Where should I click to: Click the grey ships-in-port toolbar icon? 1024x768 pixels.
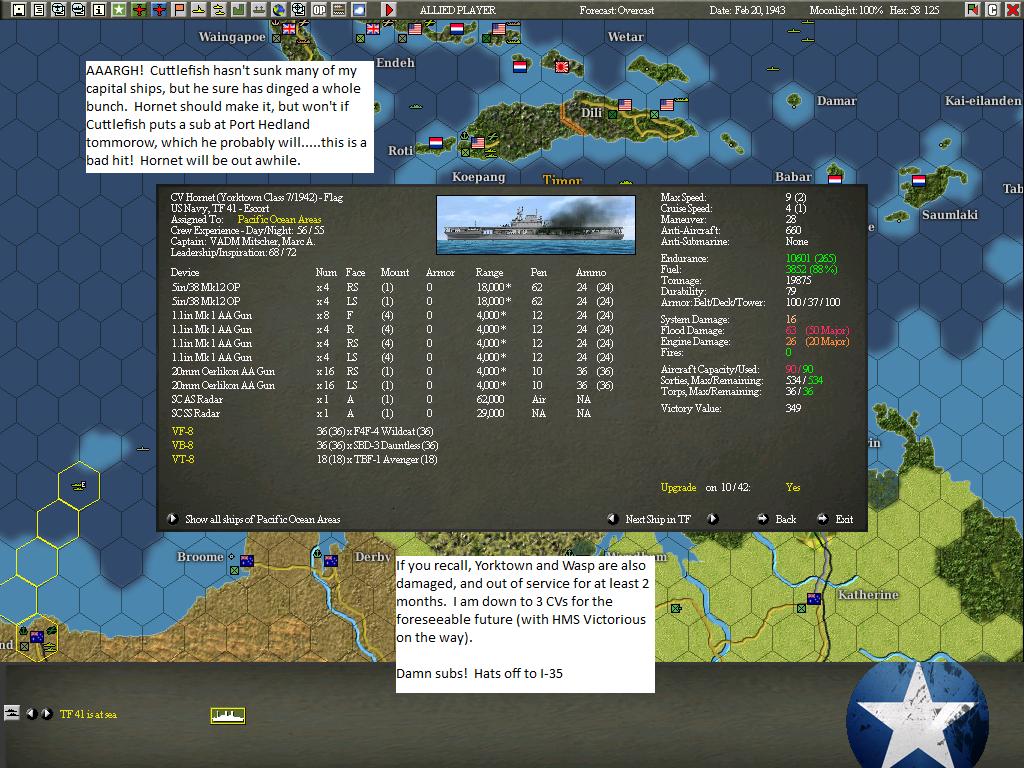(259, 10)
